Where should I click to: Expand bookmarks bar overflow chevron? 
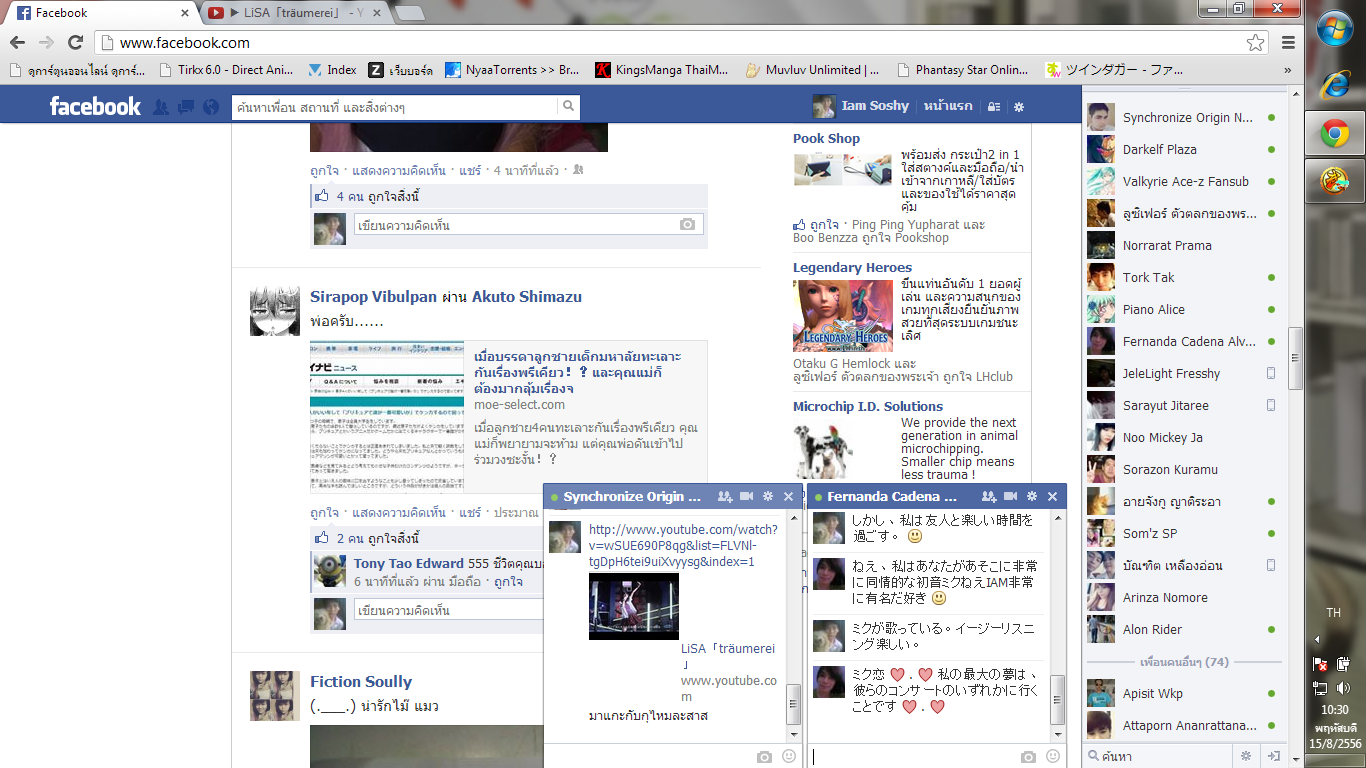1287,70
